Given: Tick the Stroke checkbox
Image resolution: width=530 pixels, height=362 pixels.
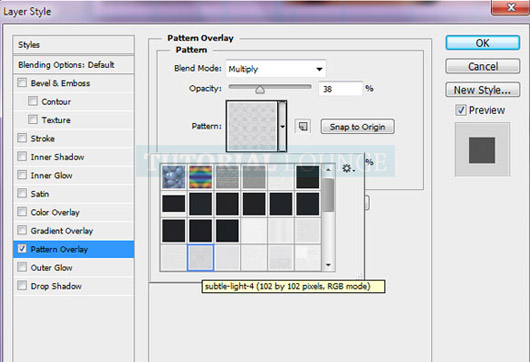Looking at the screenshot, I should 22,138.
